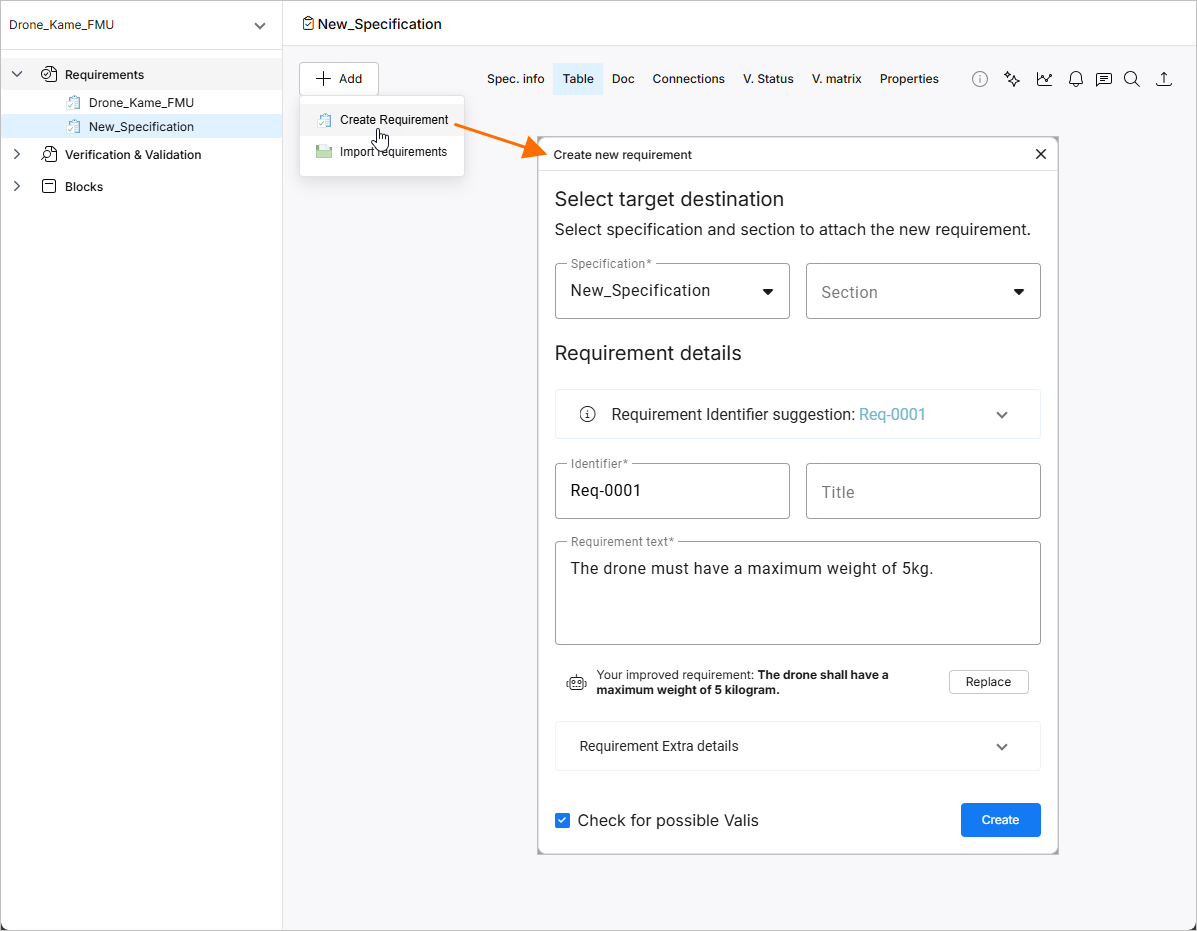1197x931 pixels.
Task: Click the export upload icon
Action: click(1164, 79)
